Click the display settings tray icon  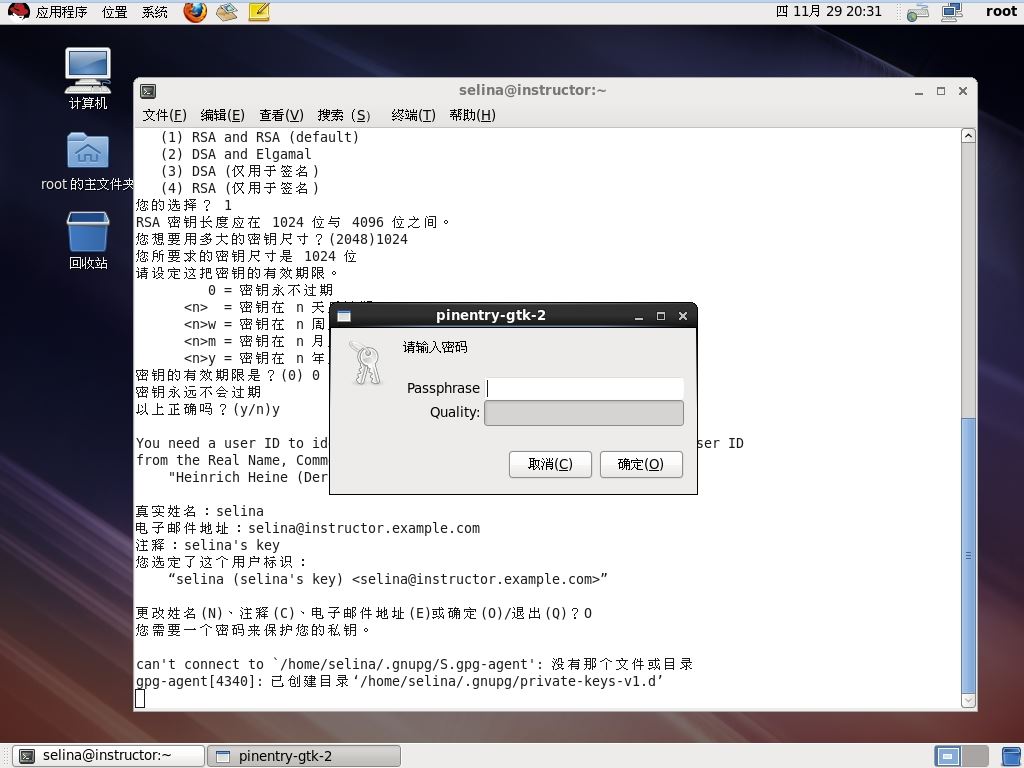(952, 12)
